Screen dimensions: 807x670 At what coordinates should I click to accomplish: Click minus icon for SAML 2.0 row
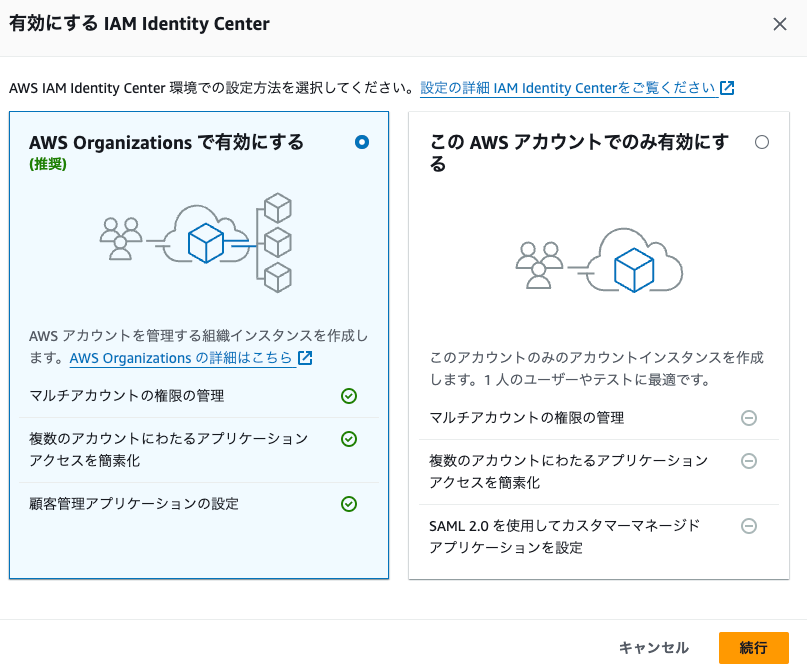pyautogui.click(x=749, y=526)
